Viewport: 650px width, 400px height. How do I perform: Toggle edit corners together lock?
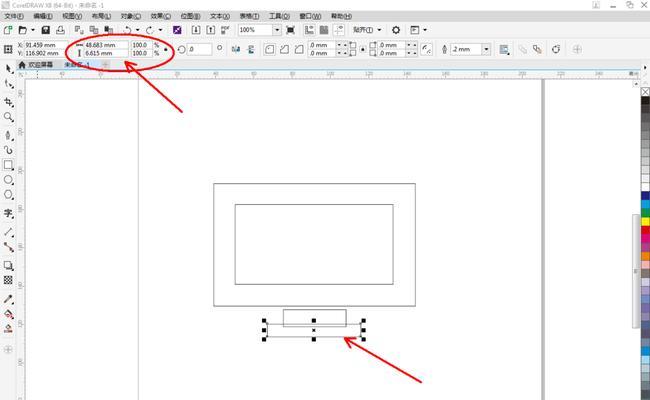[363, 49]
